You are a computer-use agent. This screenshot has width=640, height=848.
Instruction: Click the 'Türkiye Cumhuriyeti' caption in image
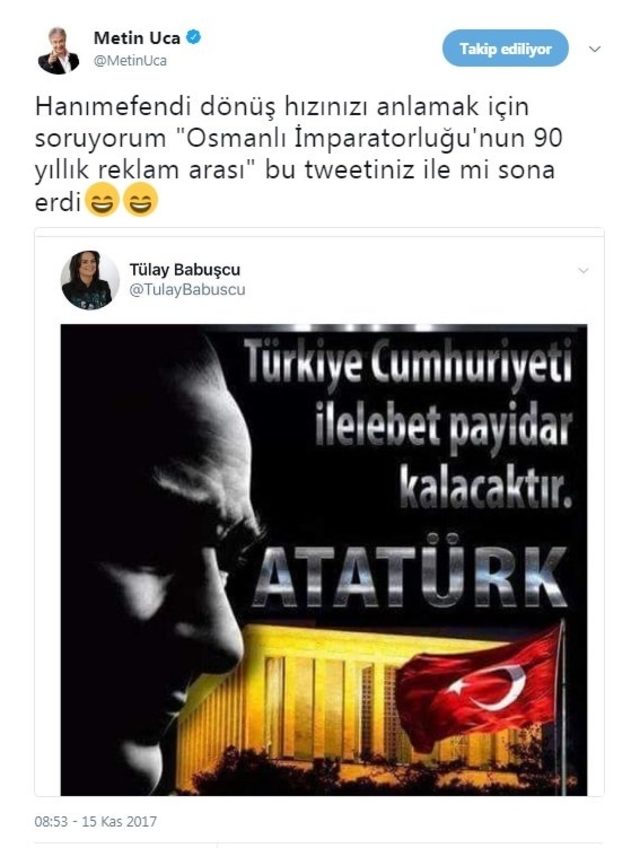click(407, 360)
